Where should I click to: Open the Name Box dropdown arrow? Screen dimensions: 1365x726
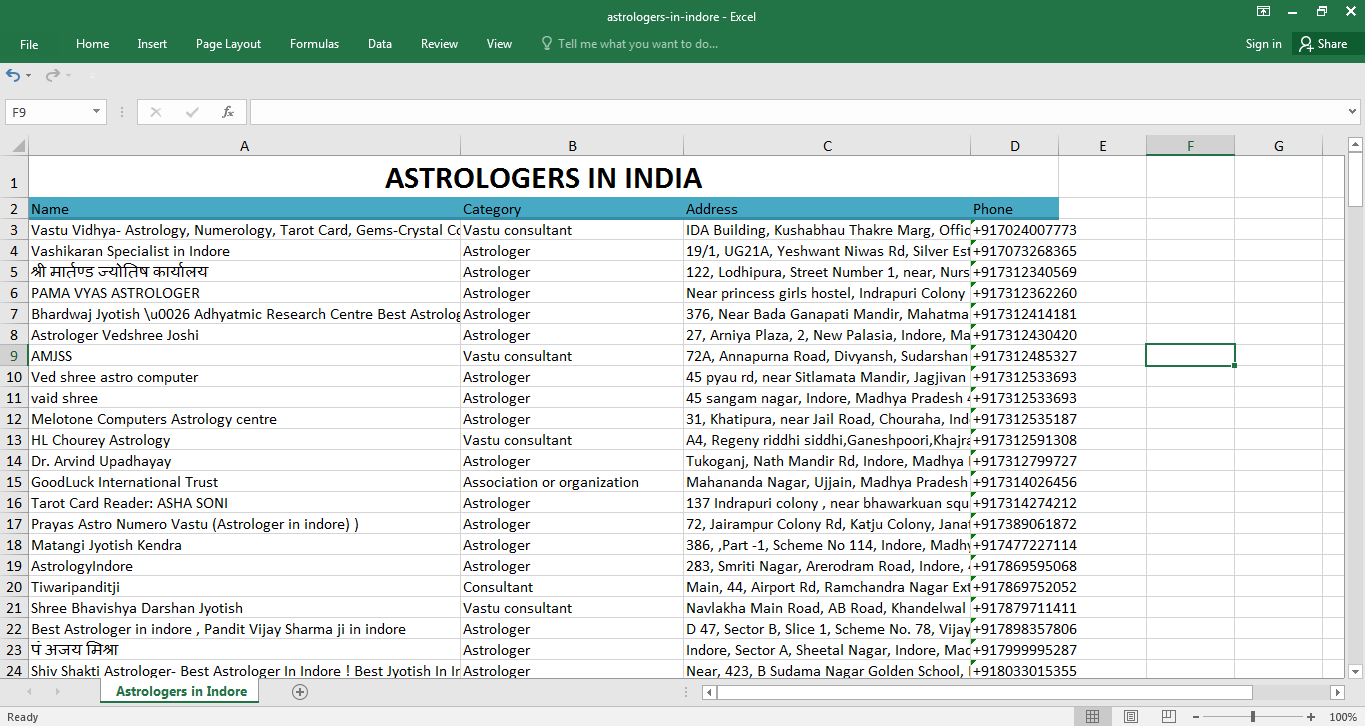97,112
